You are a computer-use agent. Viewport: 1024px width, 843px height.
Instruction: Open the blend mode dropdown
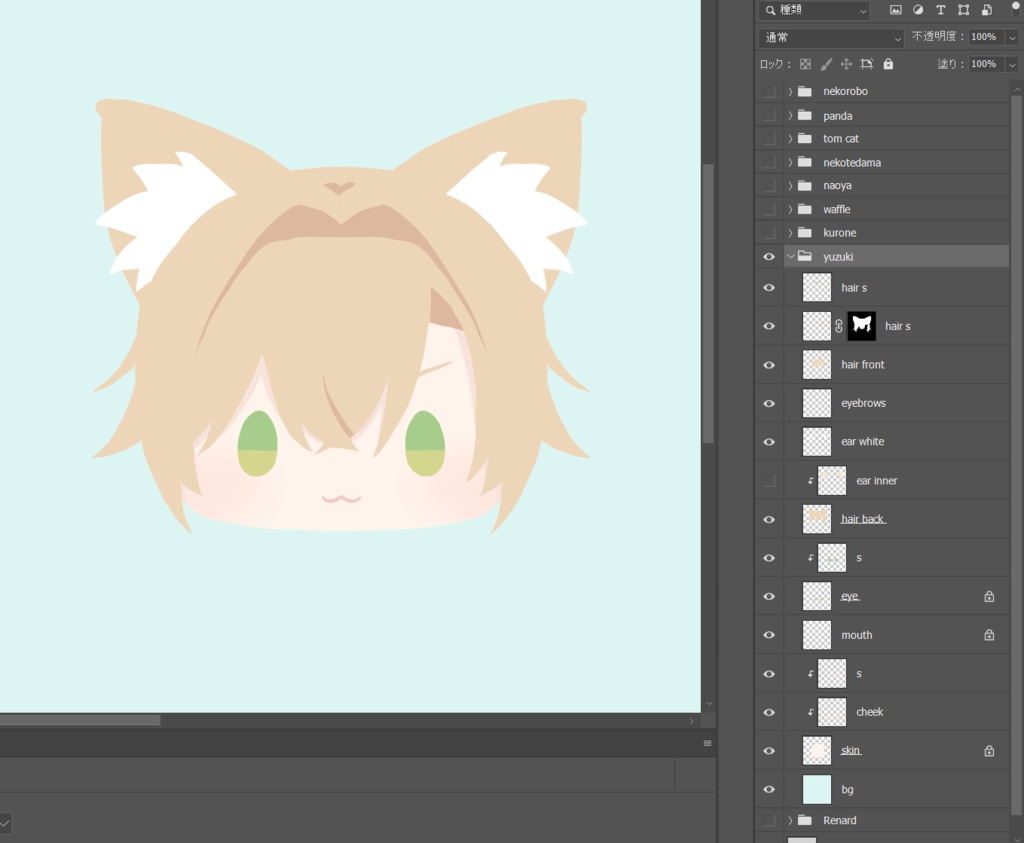click(830, 36)
